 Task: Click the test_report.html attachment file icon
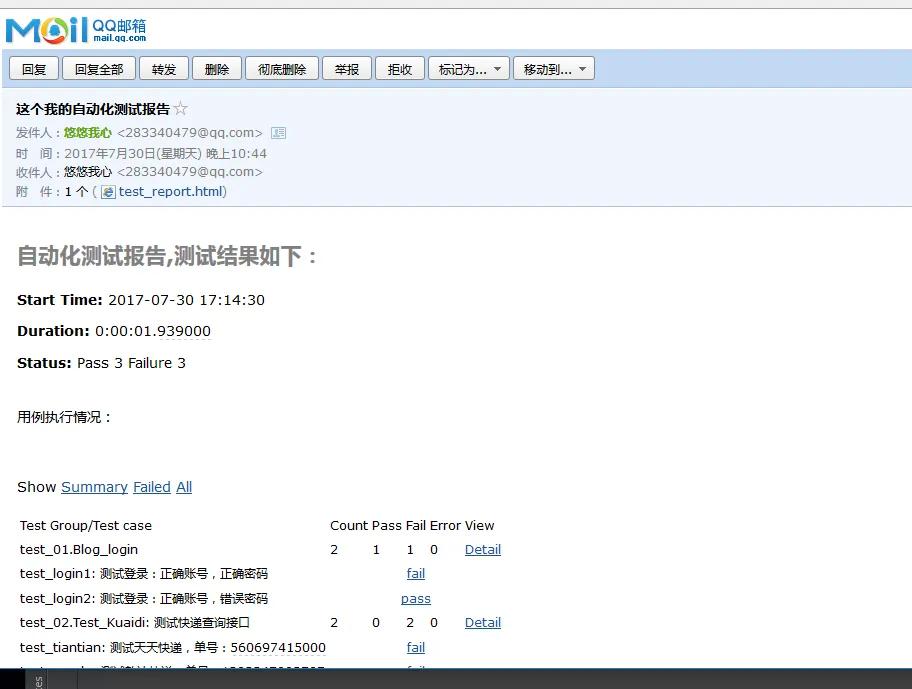click(x=108, y=192)
